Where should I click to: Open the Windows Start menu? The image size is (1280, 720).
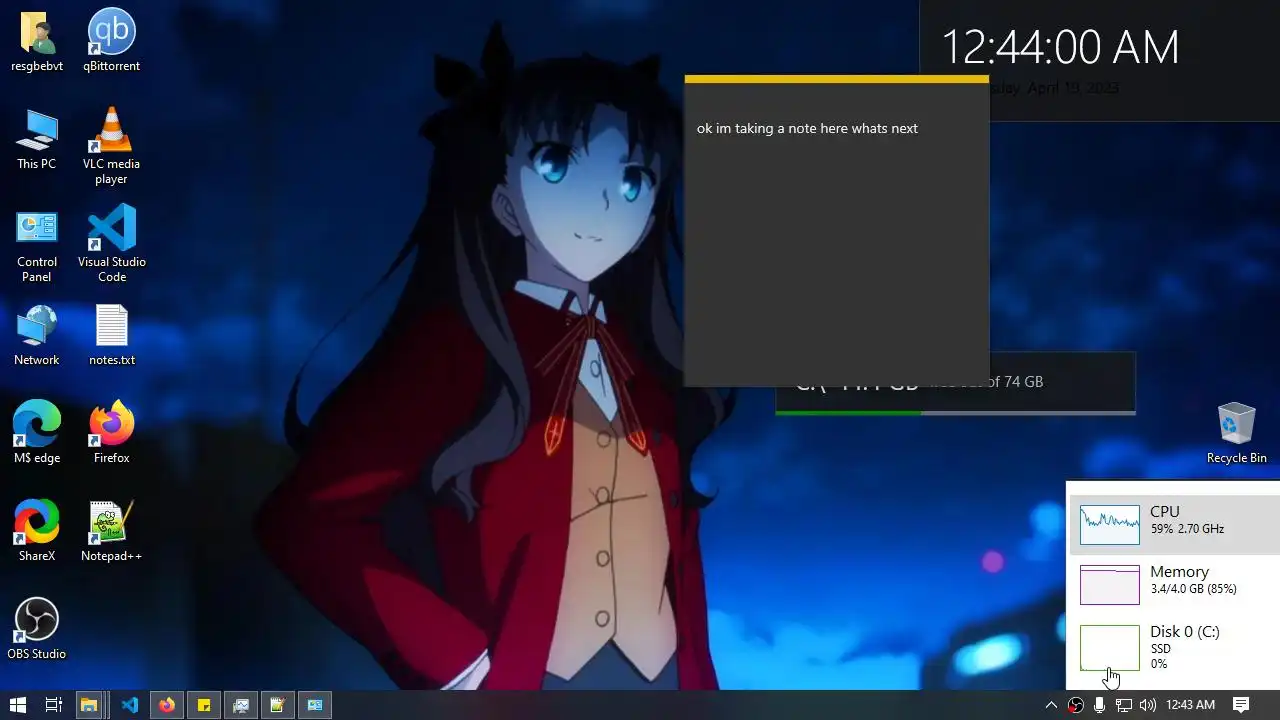[17, 705]
